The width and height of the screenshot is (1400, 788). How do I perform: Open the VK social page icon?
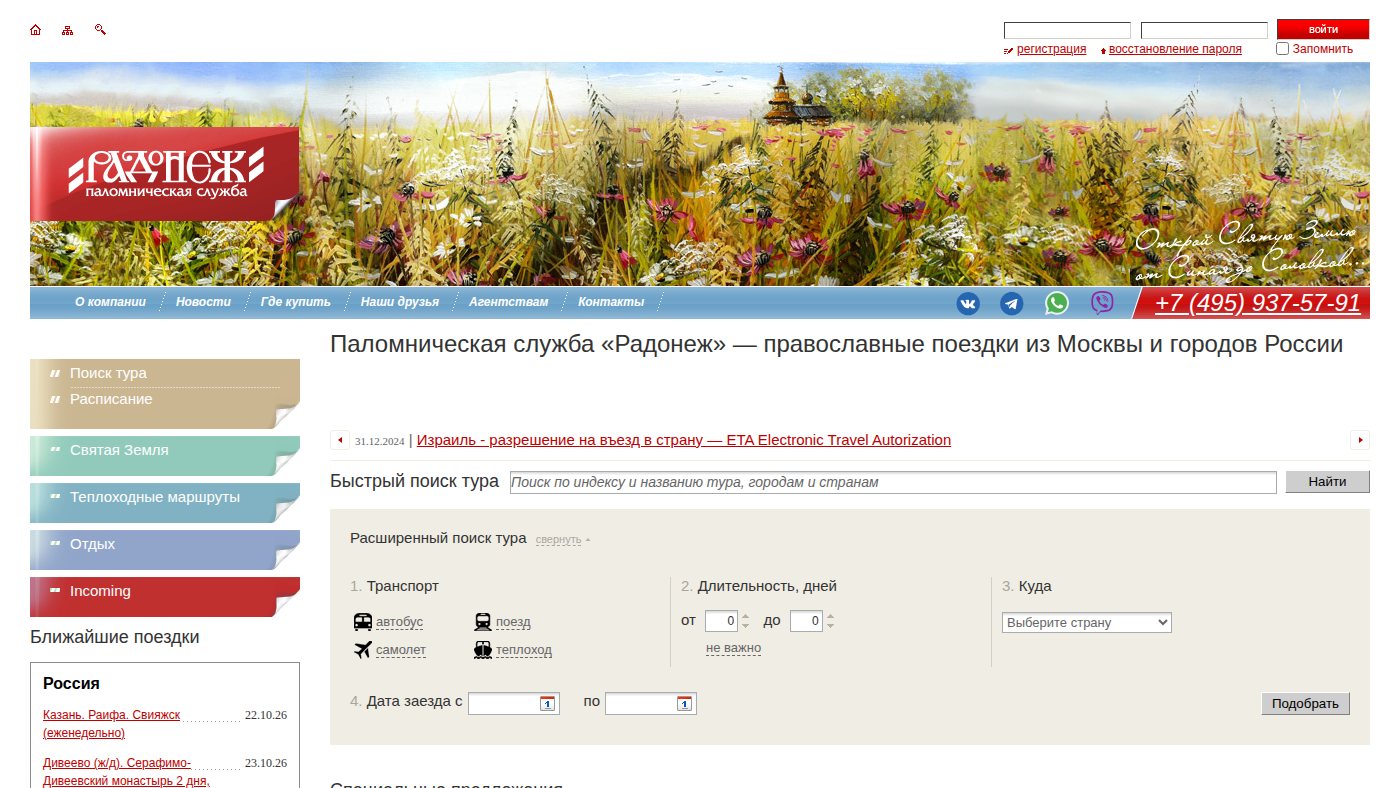pyautogui.click(x=968, y=303)
